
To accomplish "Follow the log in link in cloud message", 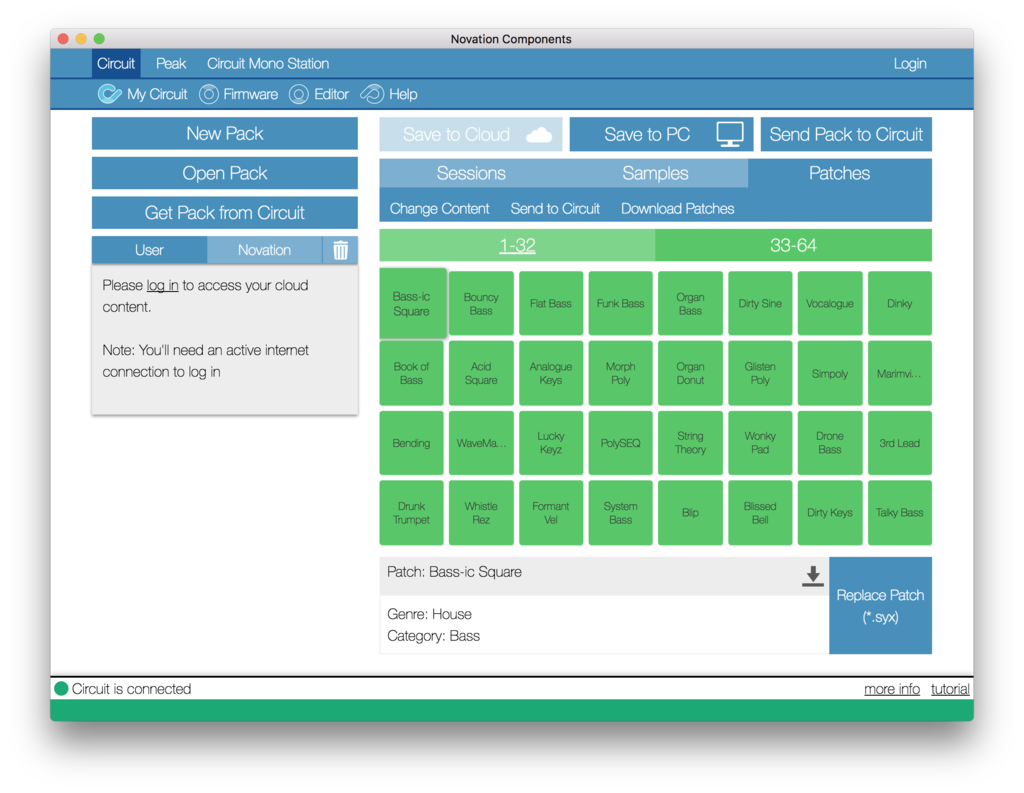I will point(162,285).
